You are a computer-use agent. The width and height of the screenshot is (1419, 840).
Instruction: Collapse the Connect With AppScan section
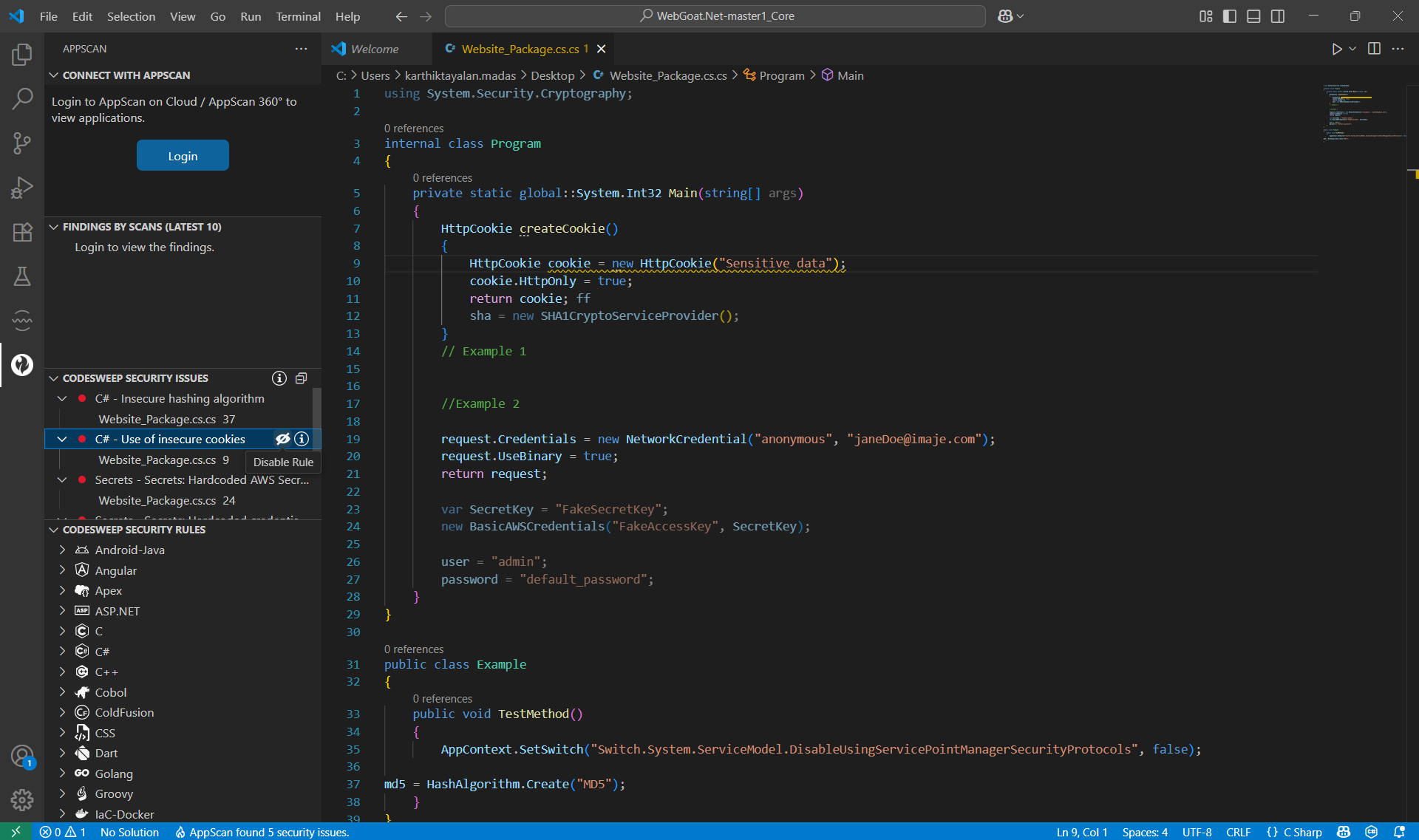(54, 75)
